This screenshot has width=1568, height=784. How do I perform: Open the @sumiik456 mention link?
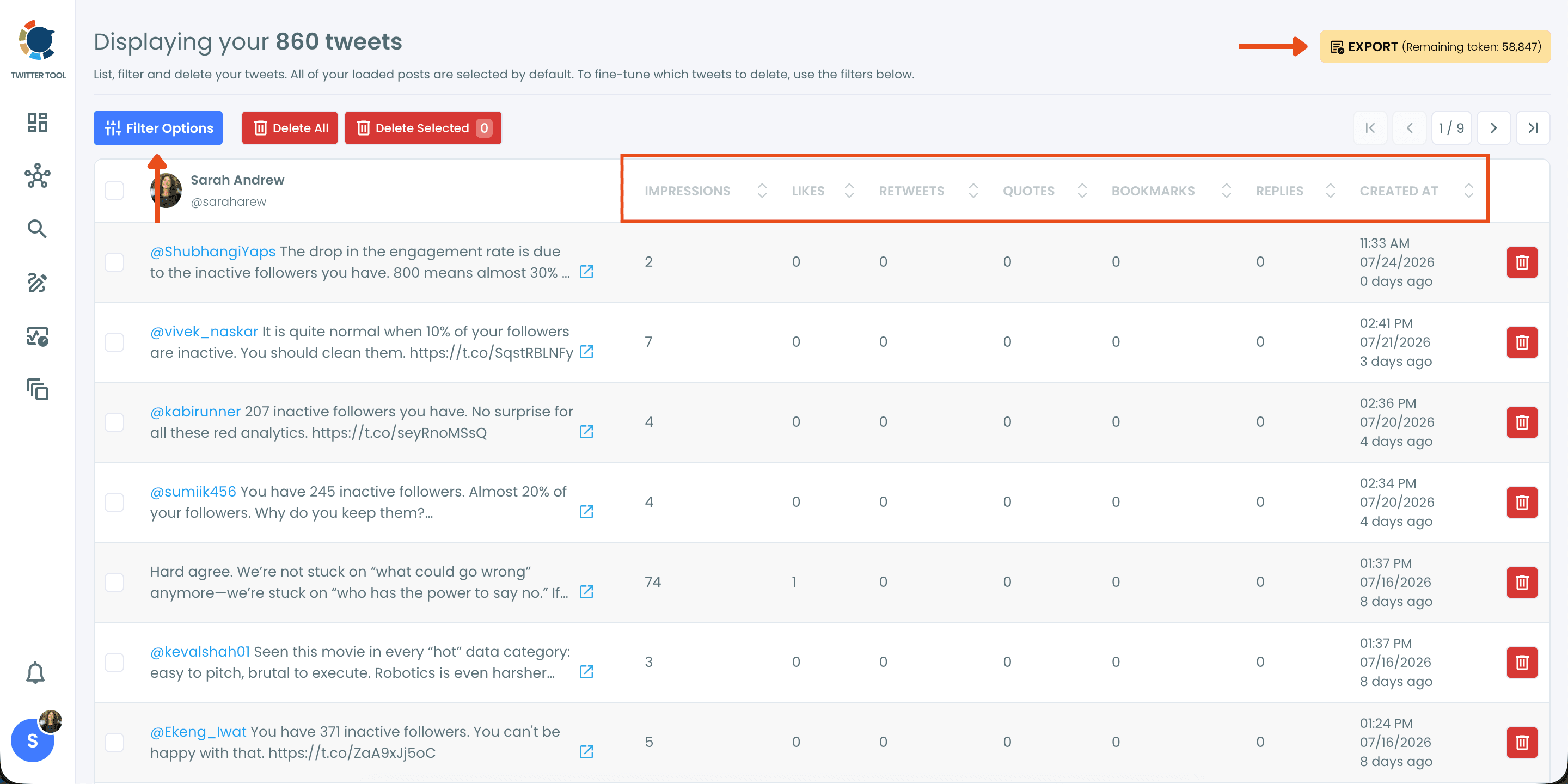(193, 492)
